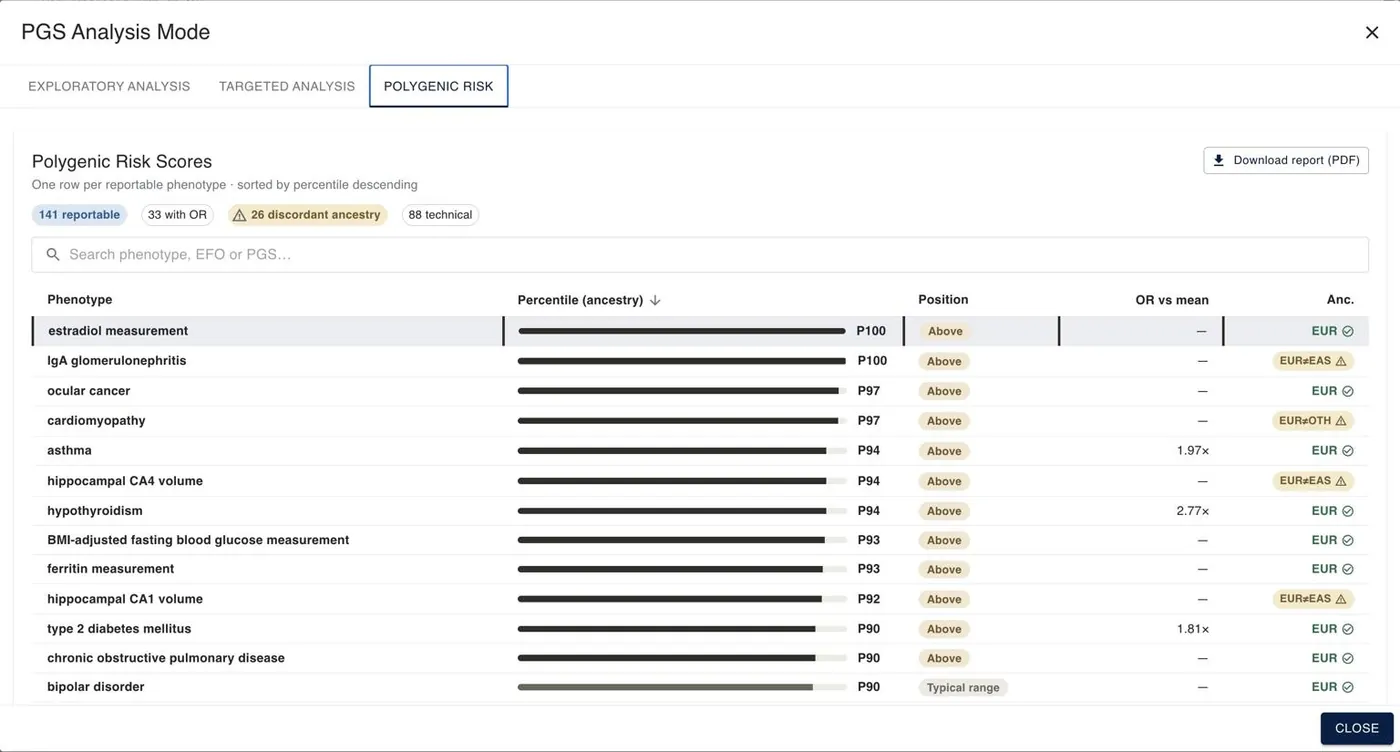
Task: Click the 1.97× odds ratio value for asthma
Action: pyautogui.click(x=1193, y=451)
